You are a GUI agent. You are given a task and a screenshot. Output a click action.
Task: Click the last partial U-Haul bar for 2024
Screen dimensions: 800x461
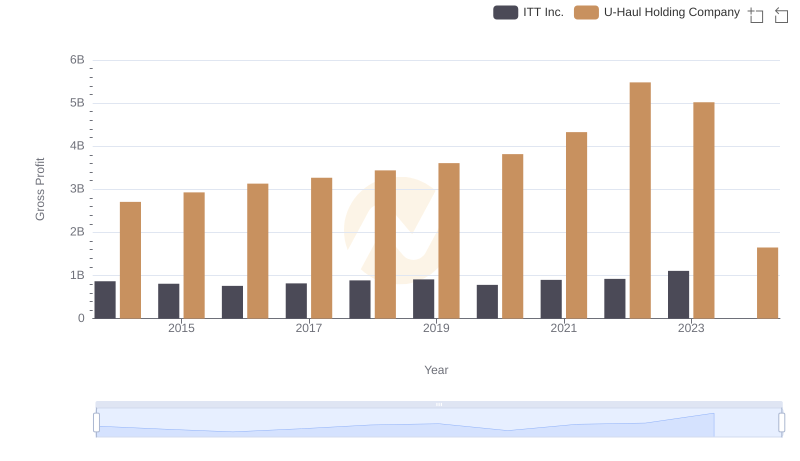767,283
